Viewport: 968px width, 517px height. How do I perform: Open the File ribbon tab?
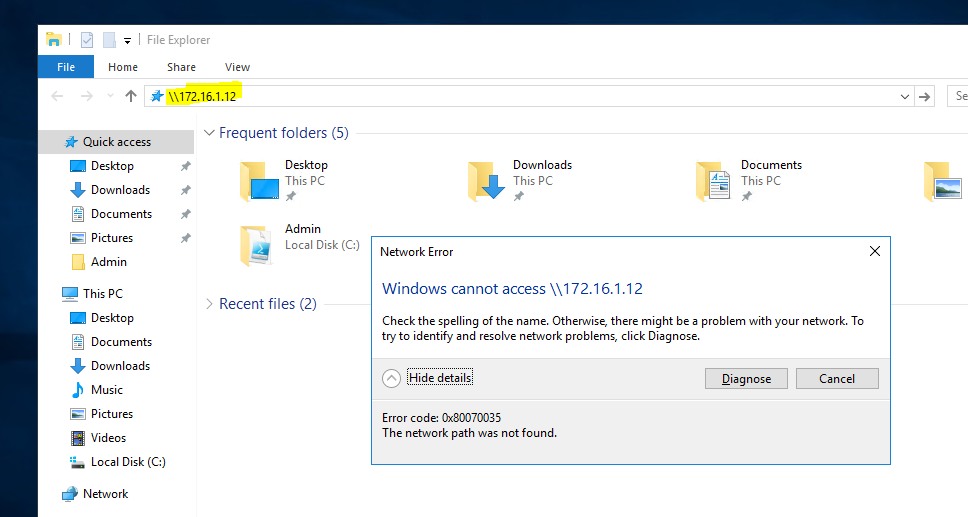click(66, 67)
